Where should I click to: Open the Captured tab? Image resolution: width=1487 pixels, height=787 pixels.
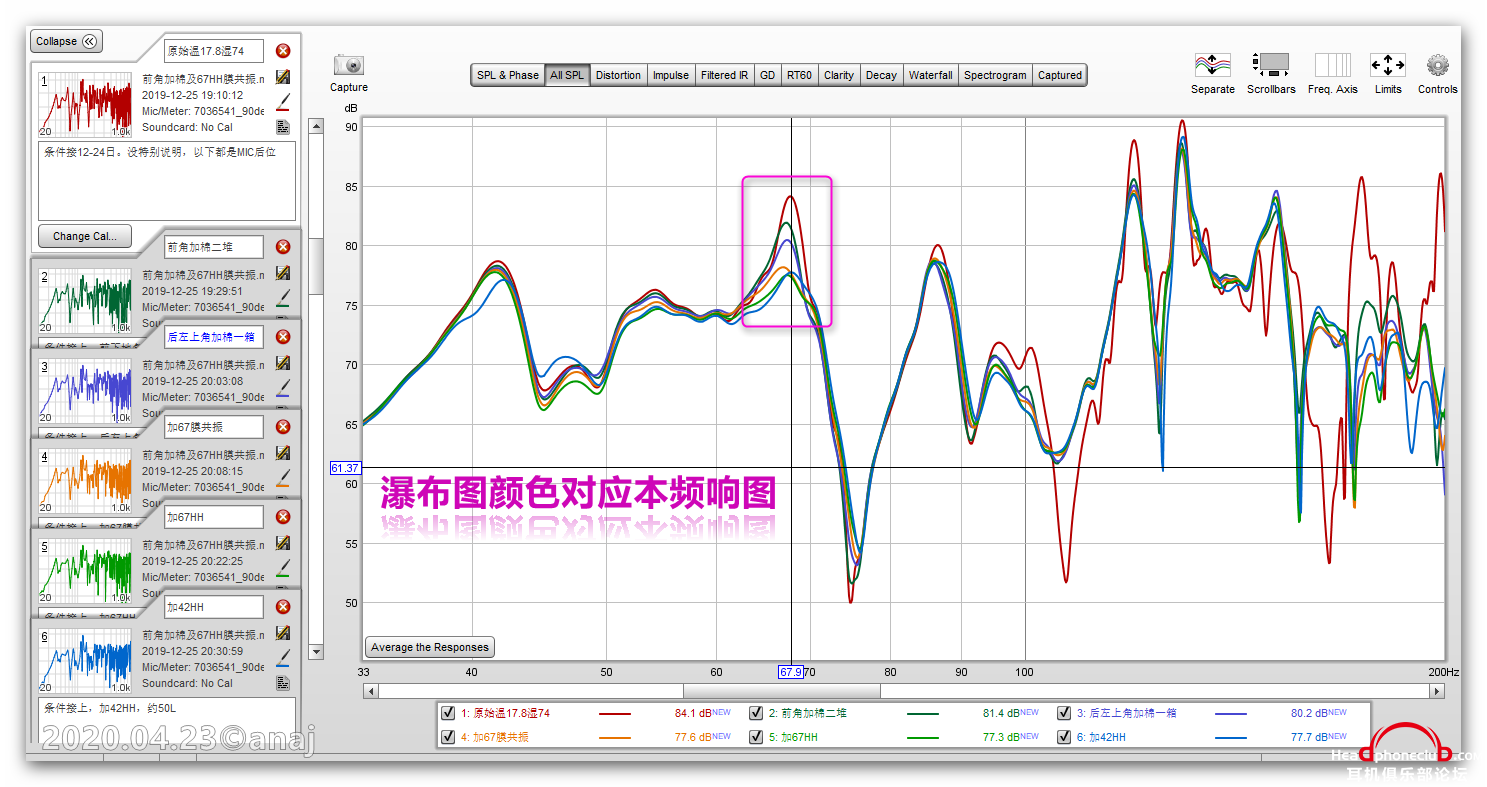point(1060,75)
